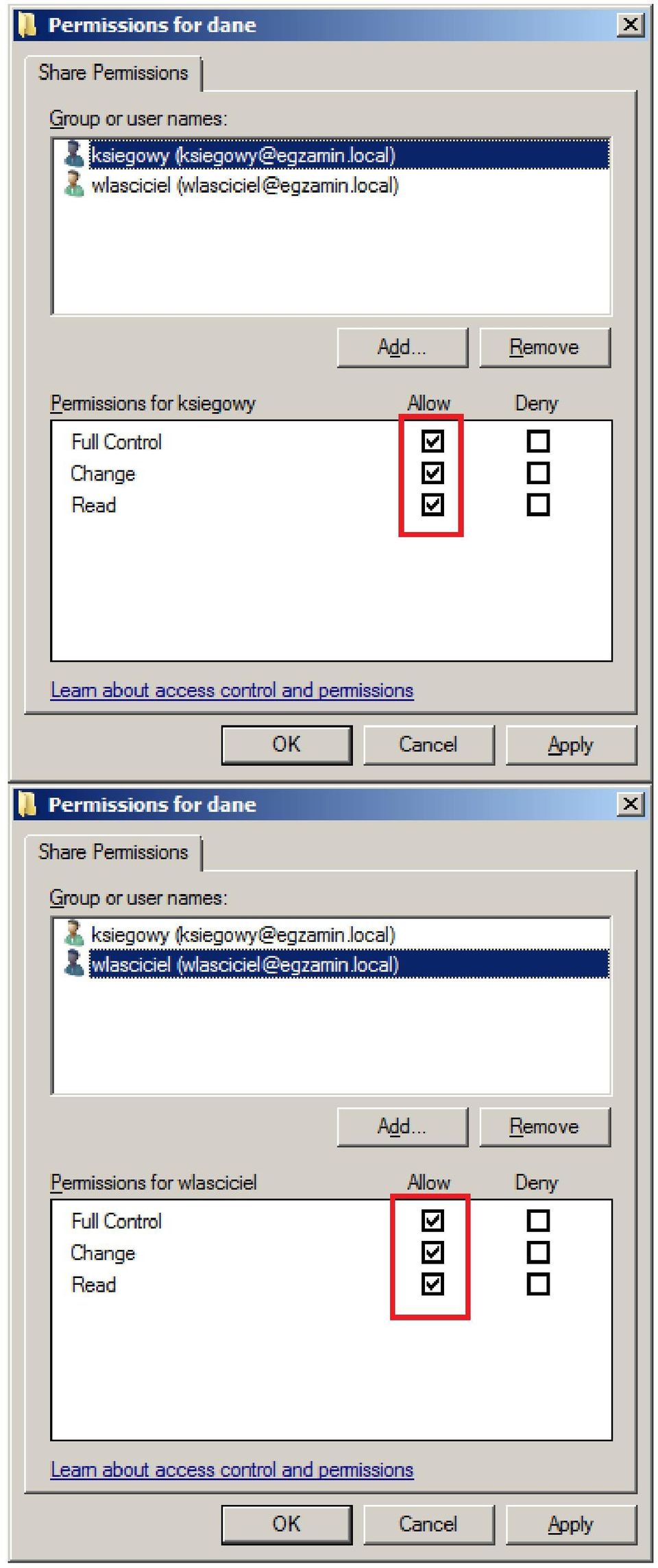Close the top Permissions for dane dialog

(630, 25)
